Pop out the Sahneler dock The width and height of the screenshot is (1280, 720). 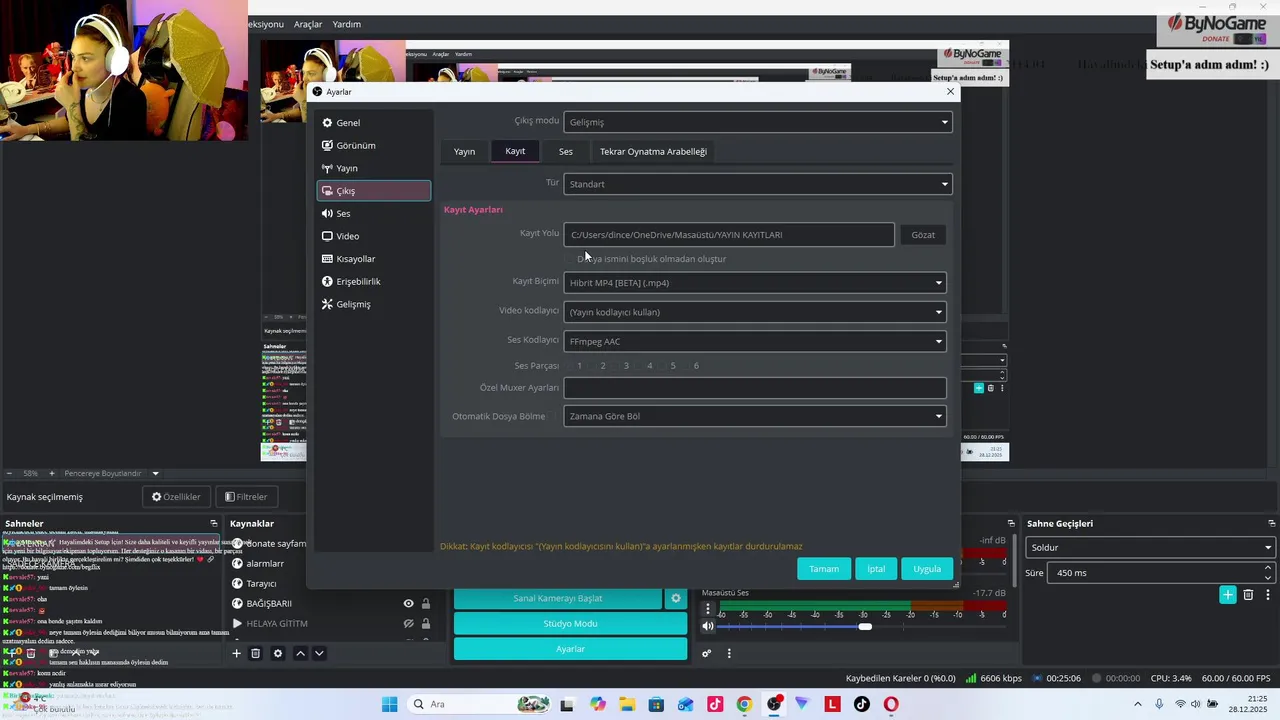point(213,523)
